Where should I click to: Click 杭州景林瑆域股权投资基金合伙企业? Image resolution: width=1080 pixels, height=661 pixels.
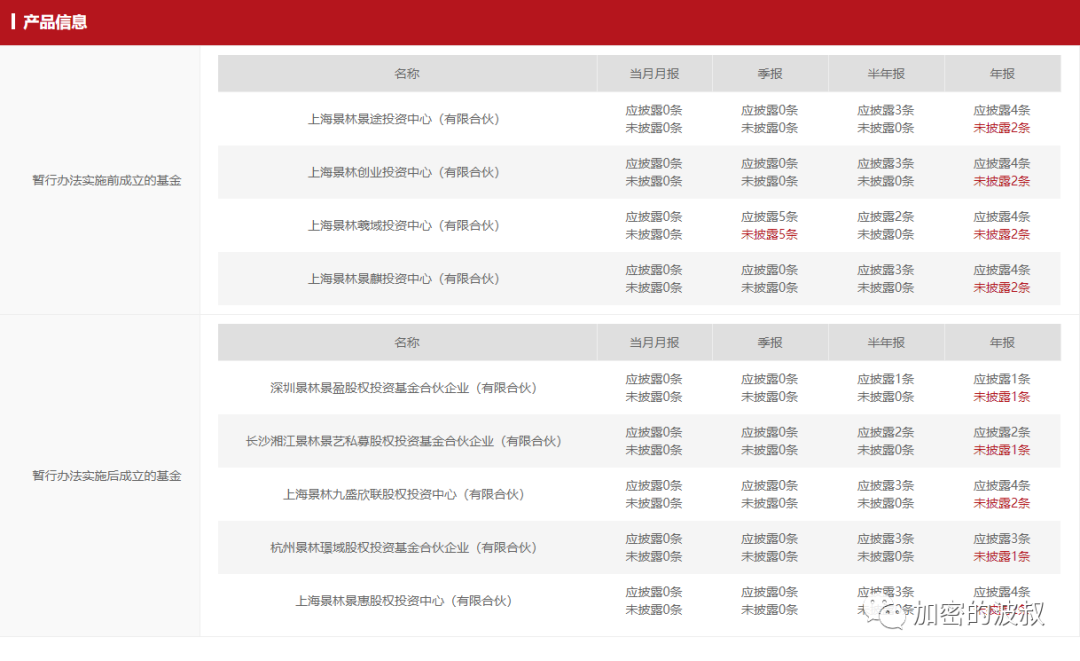[407, 548]
